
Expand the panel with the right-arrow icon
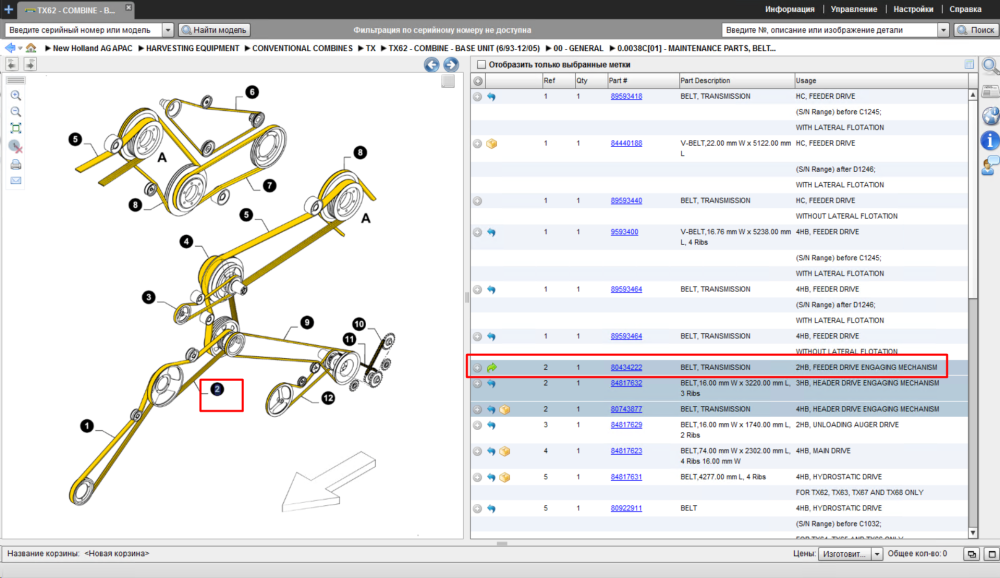(x=30, y=64)
